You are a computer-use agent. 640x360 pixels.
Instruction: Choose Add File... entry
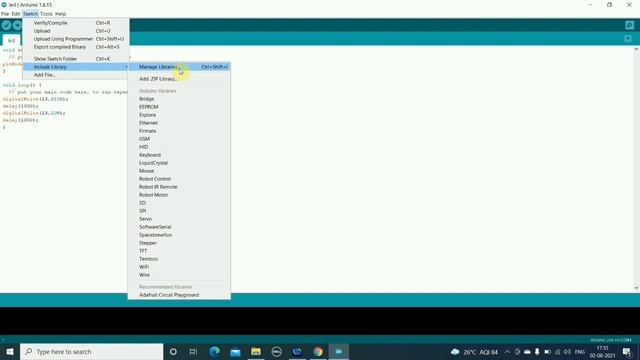click(x=76, y=75)
